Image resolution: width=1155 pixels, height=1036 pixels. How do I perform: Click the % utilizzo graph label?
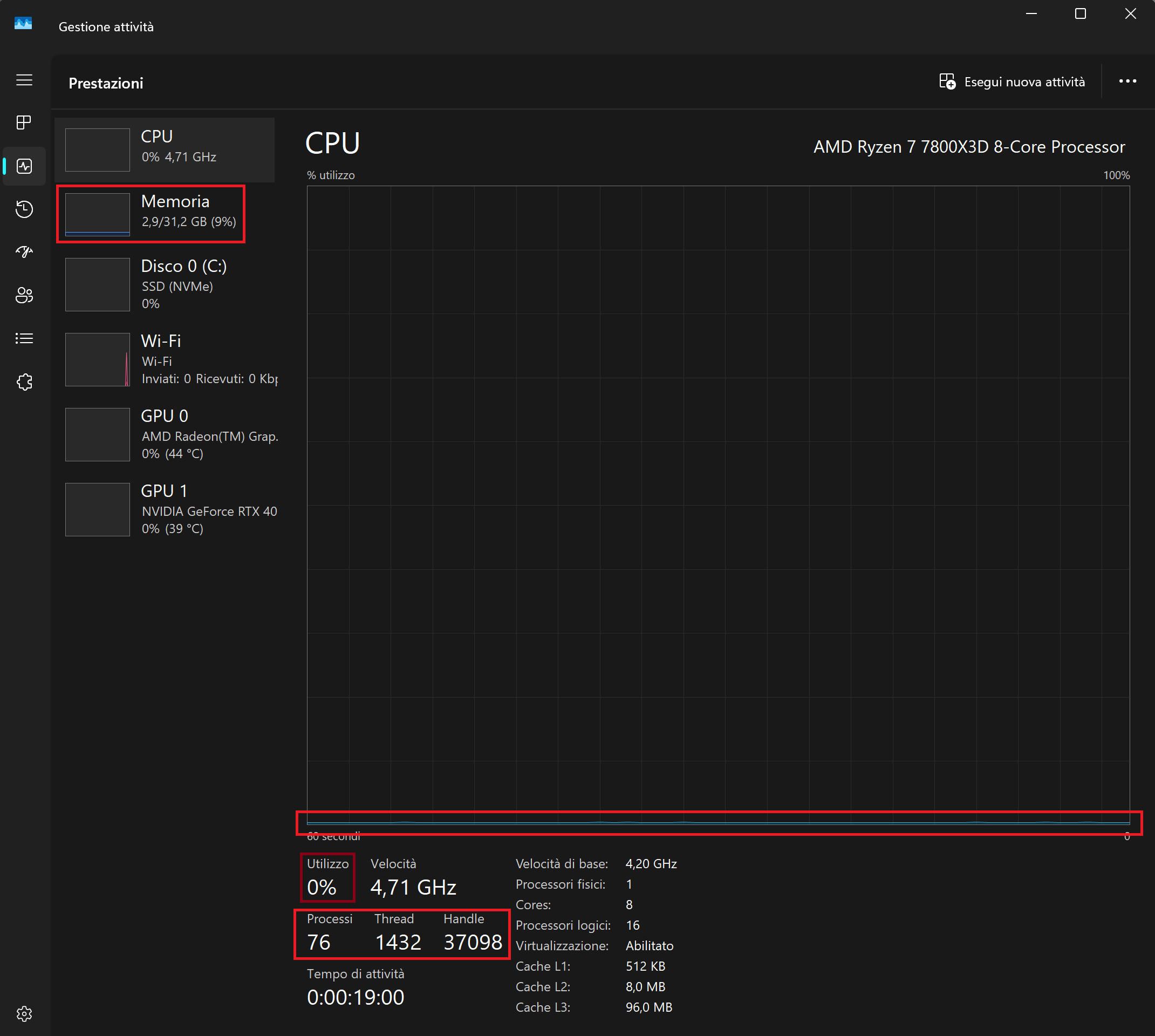(331, 175)
